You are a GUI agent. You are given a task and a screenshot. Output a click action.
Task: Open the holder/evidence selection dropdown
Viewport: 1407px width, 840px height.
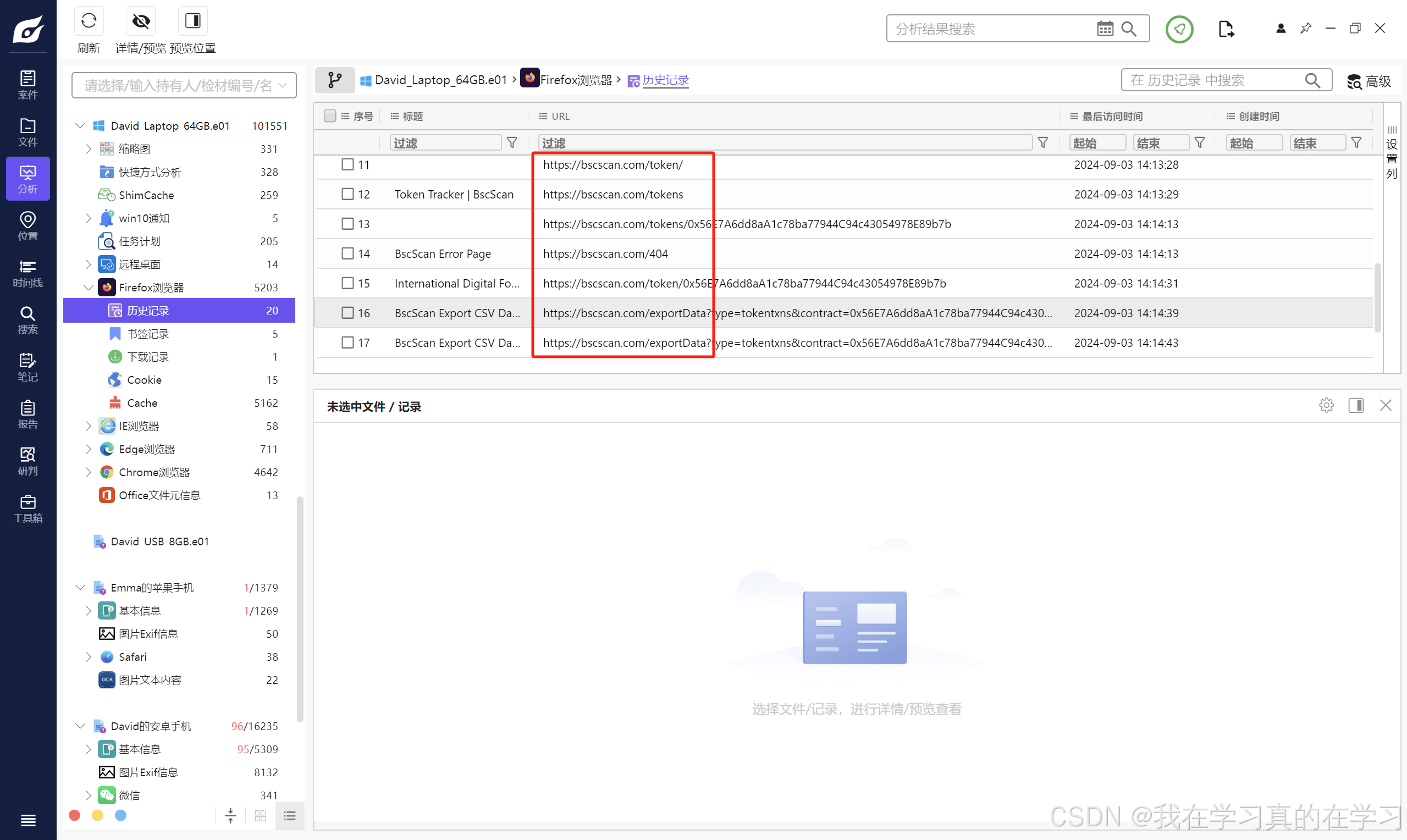(184, 85)
